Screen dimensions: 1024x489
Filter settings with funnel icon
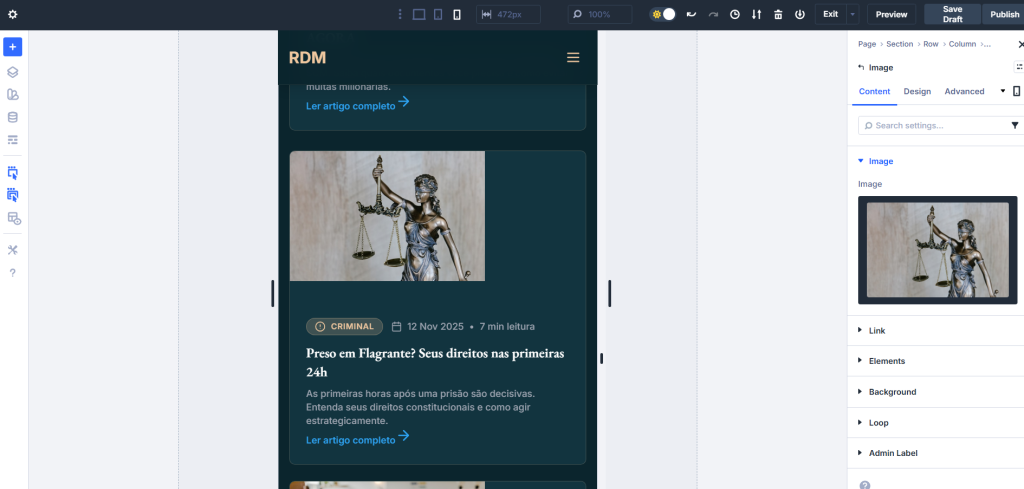[1015, 125]
